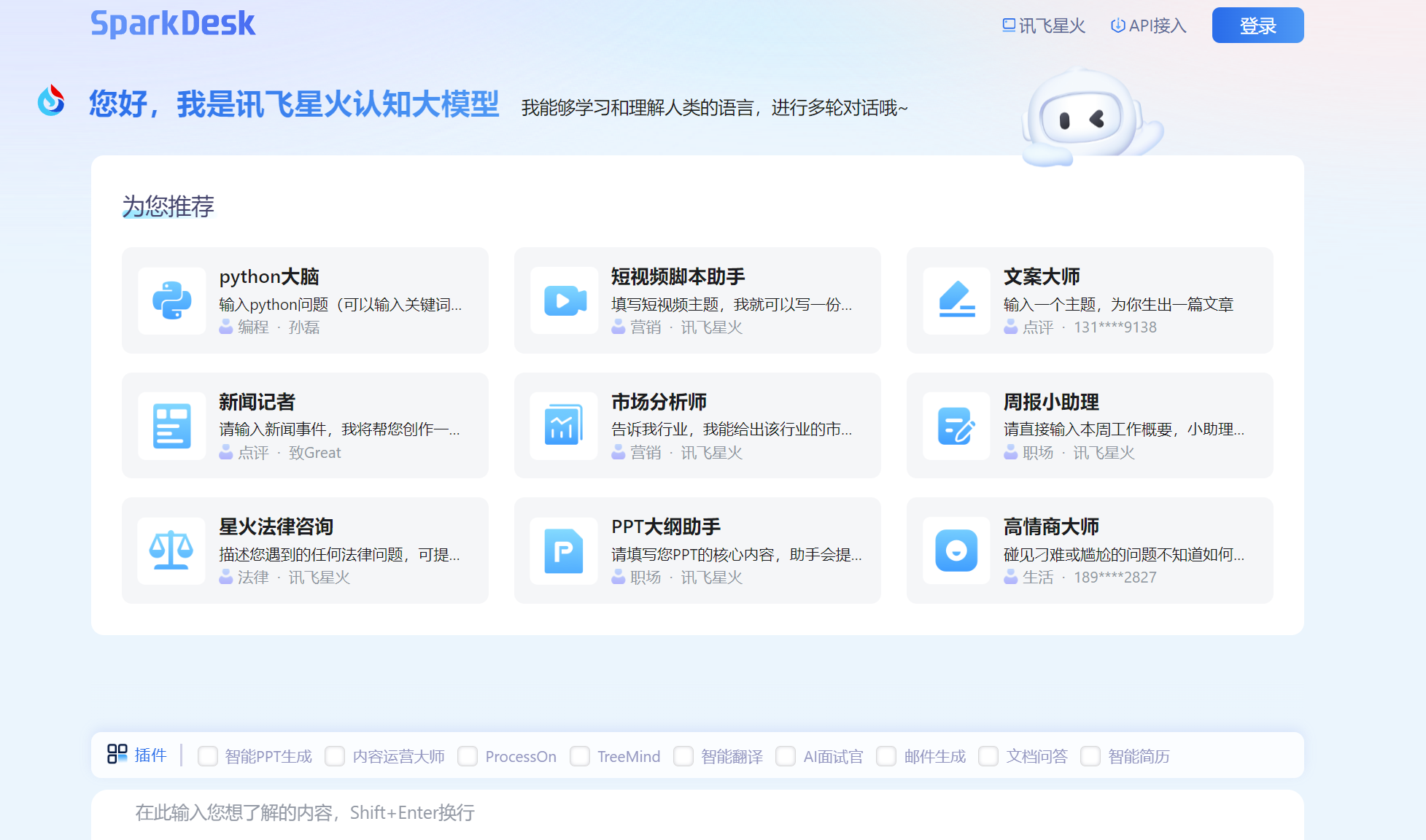Screen dimensions: 1426x840
Task: Click the 星火法律咨询 scales icon
Action: (x=171, y=551)
